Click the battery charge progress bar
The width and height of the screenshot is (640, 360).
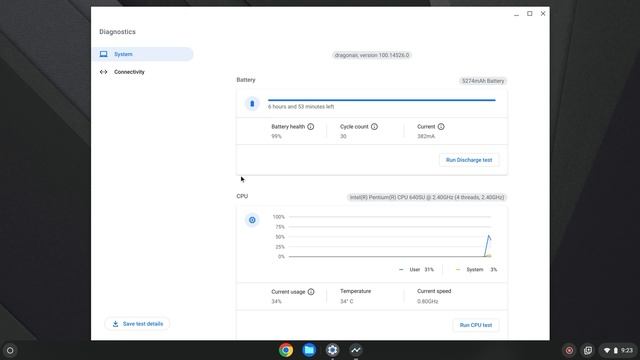coord(382,100)
